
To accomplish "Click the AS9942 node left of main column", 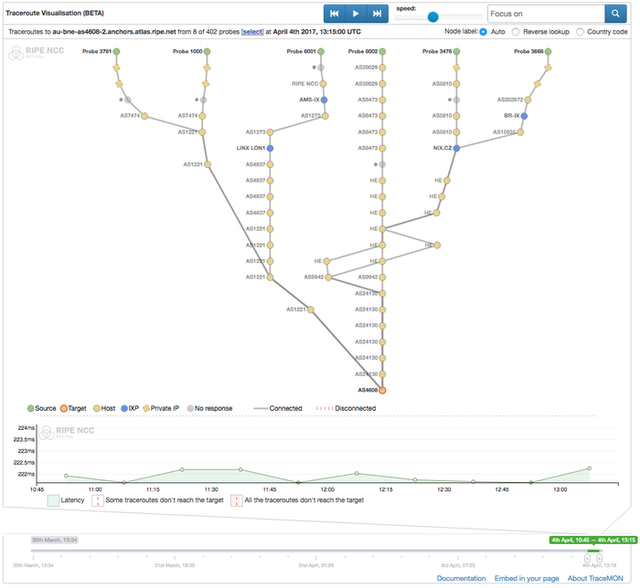I will (x=329, y=277).
